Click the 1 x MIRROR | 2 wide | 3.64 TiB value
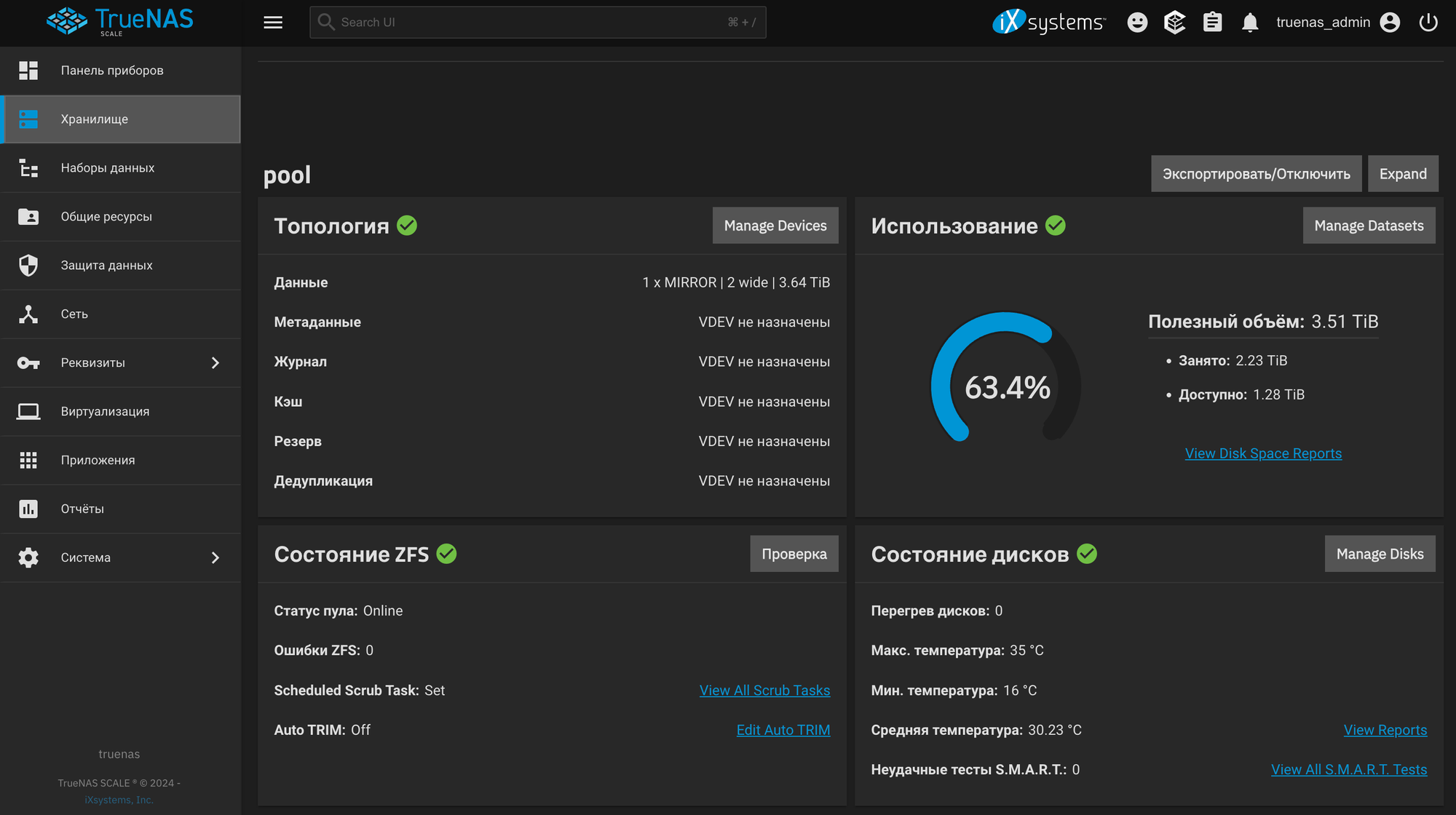The image size is (1456, 815). pyautogui.click(x=736, y=282)
